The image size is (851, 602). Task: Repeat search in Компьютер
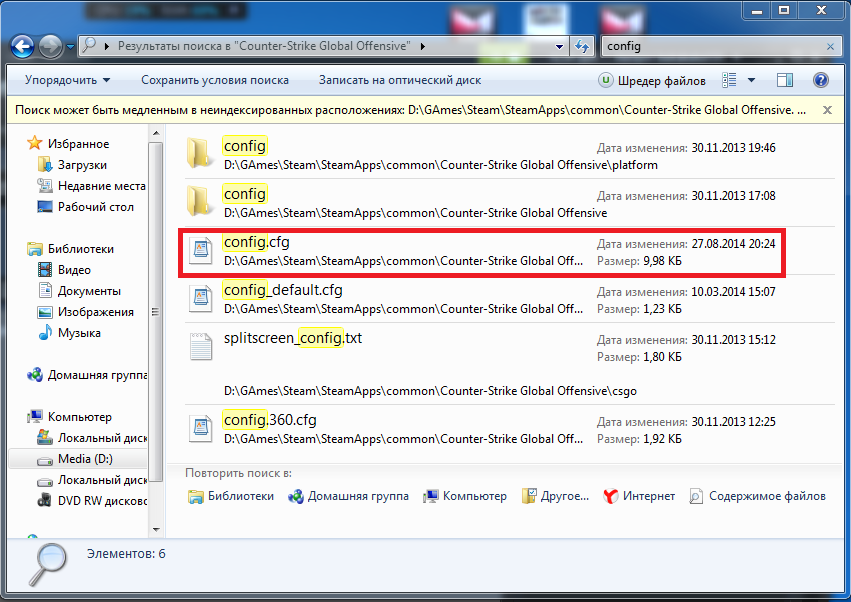click(465, 496)
